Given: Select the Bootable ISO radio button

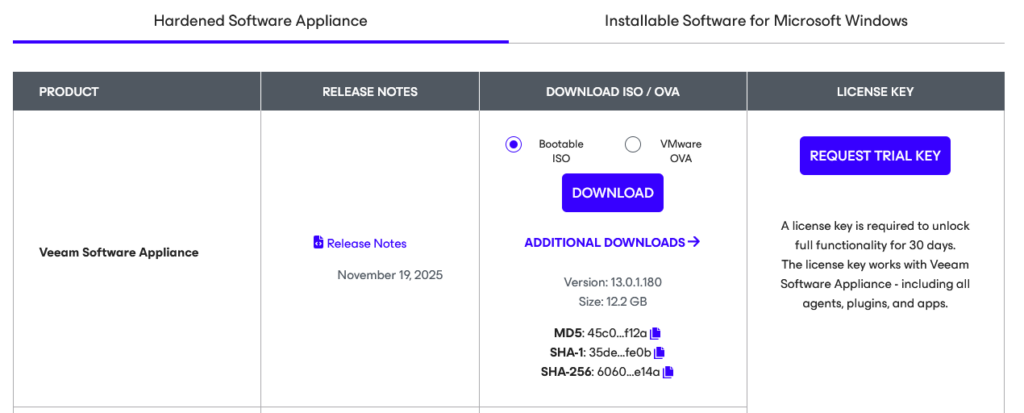Looking at the screenshot, I should coord(514,144).
